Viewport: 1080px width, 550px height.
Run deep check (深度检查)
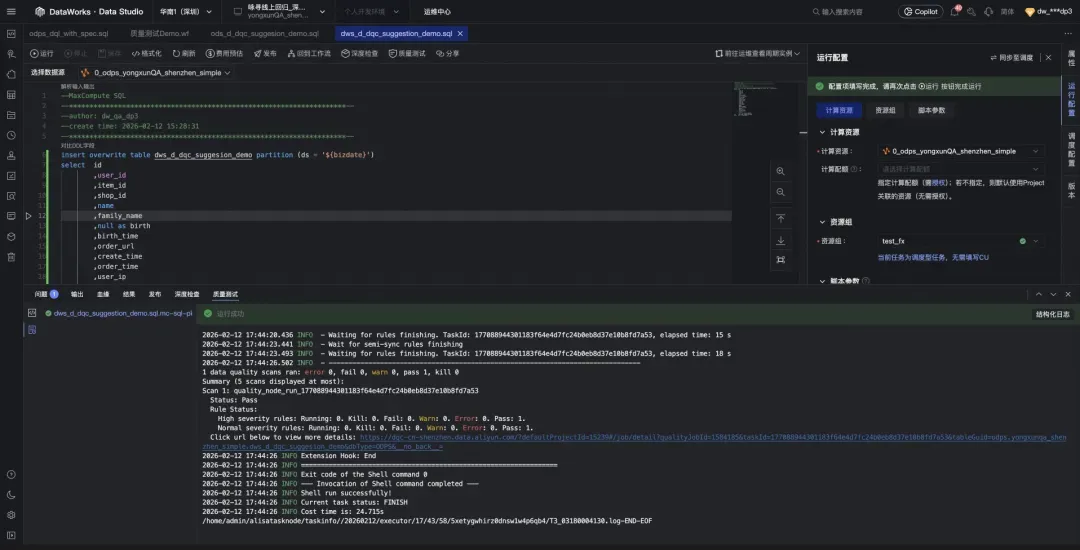pyautogui.click(x=360, y=53)
